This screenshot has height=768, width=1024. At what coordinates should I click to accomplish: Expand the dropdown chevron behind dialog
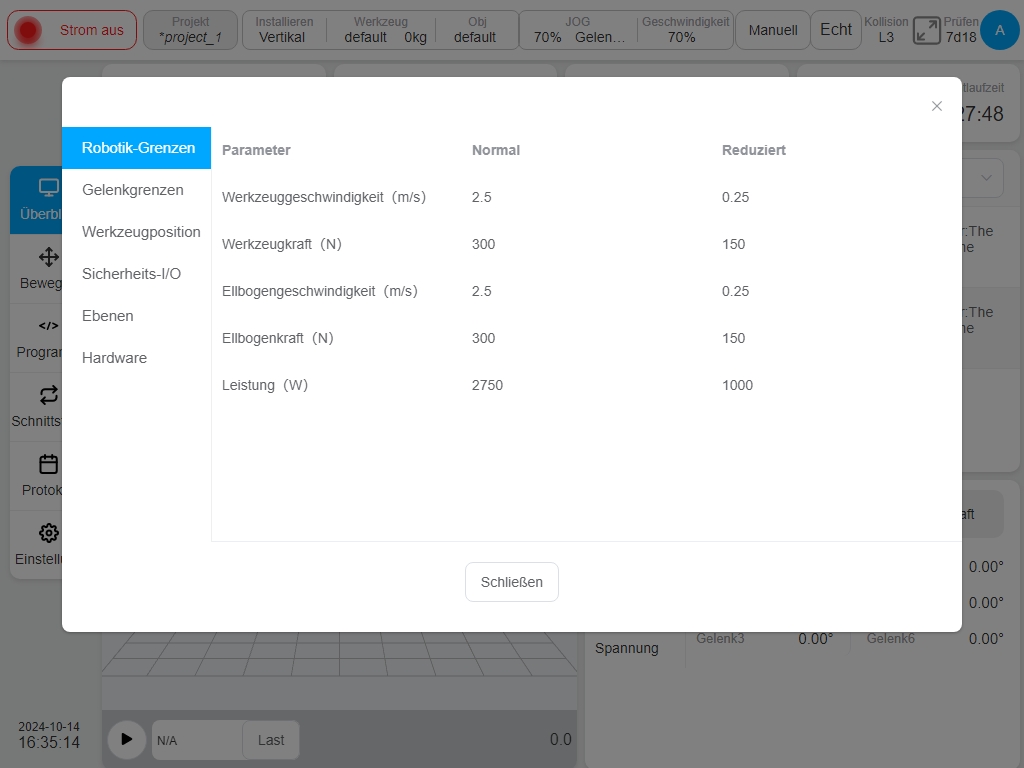pyautogui.click(x=986, y=178)
